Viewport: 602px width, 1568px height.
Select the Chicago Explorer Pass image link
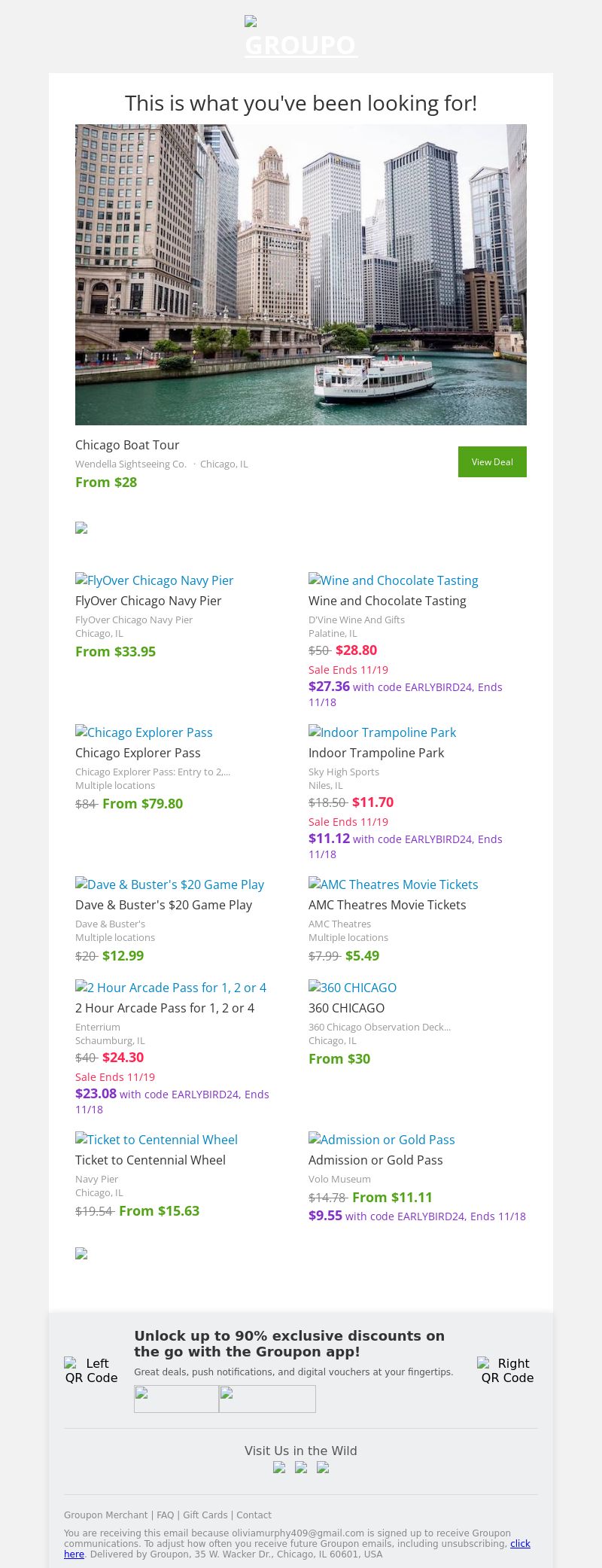[144, 732]
